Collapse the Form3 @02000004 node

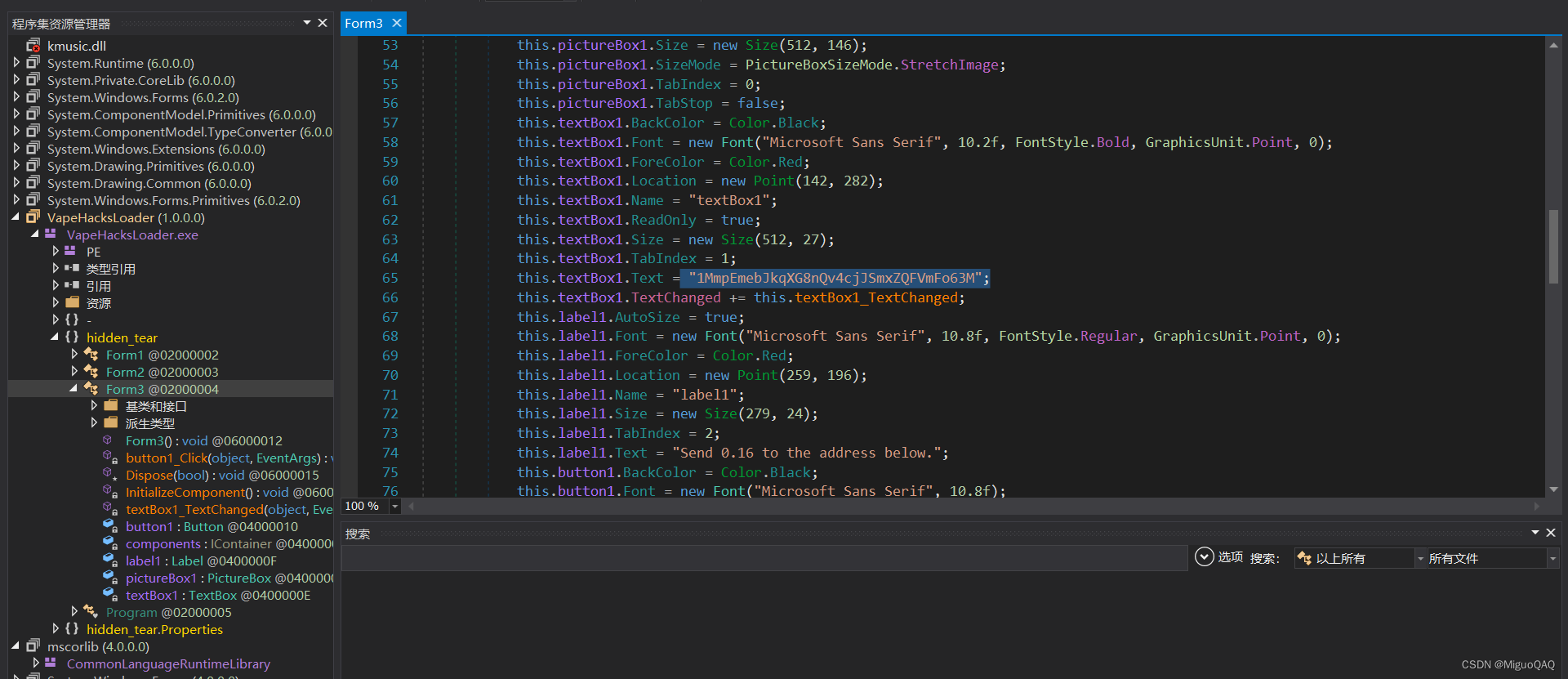pos(74,389)
